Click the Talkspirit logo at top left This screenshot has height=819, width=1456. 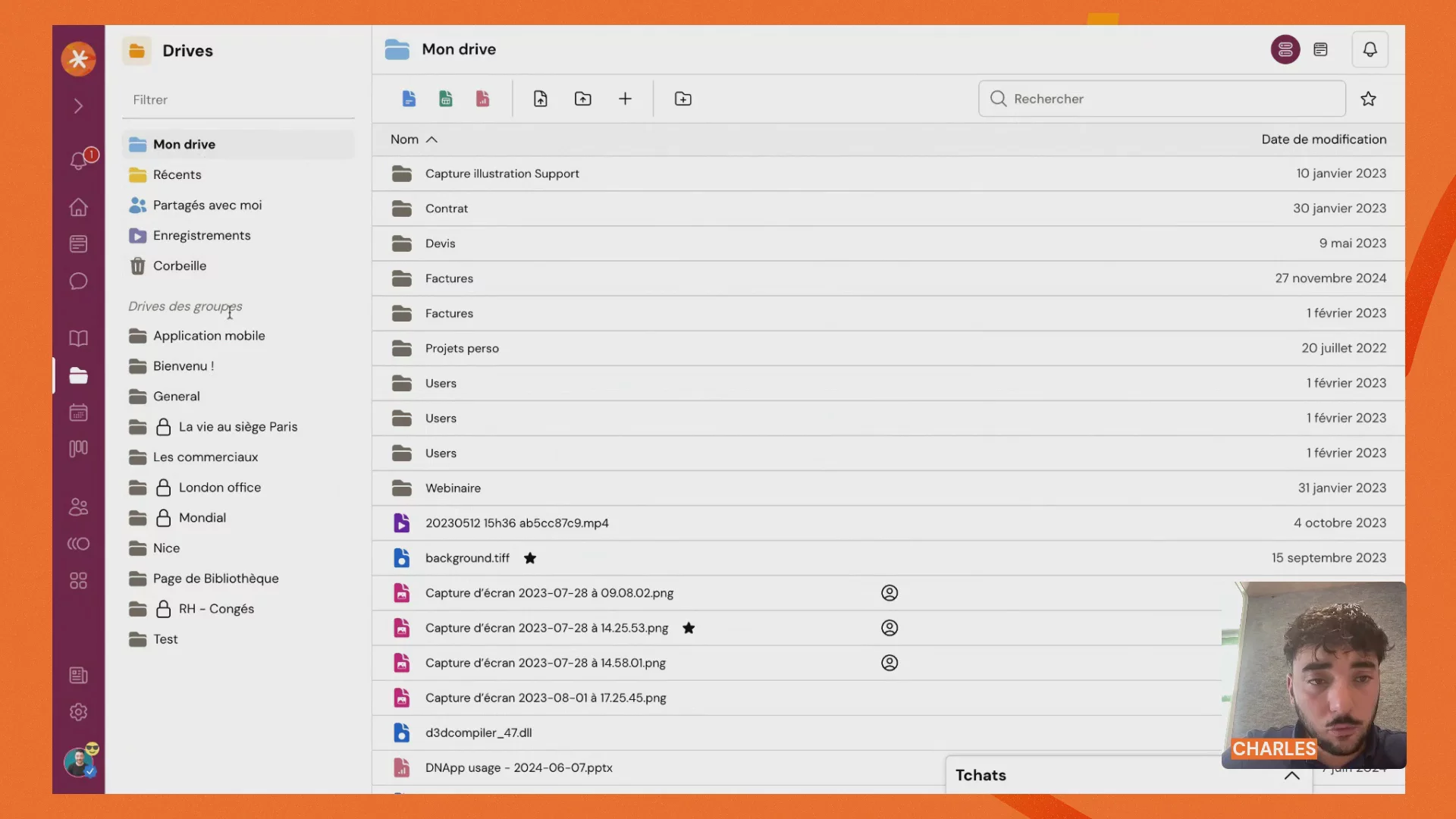click(x=78, y=59)
